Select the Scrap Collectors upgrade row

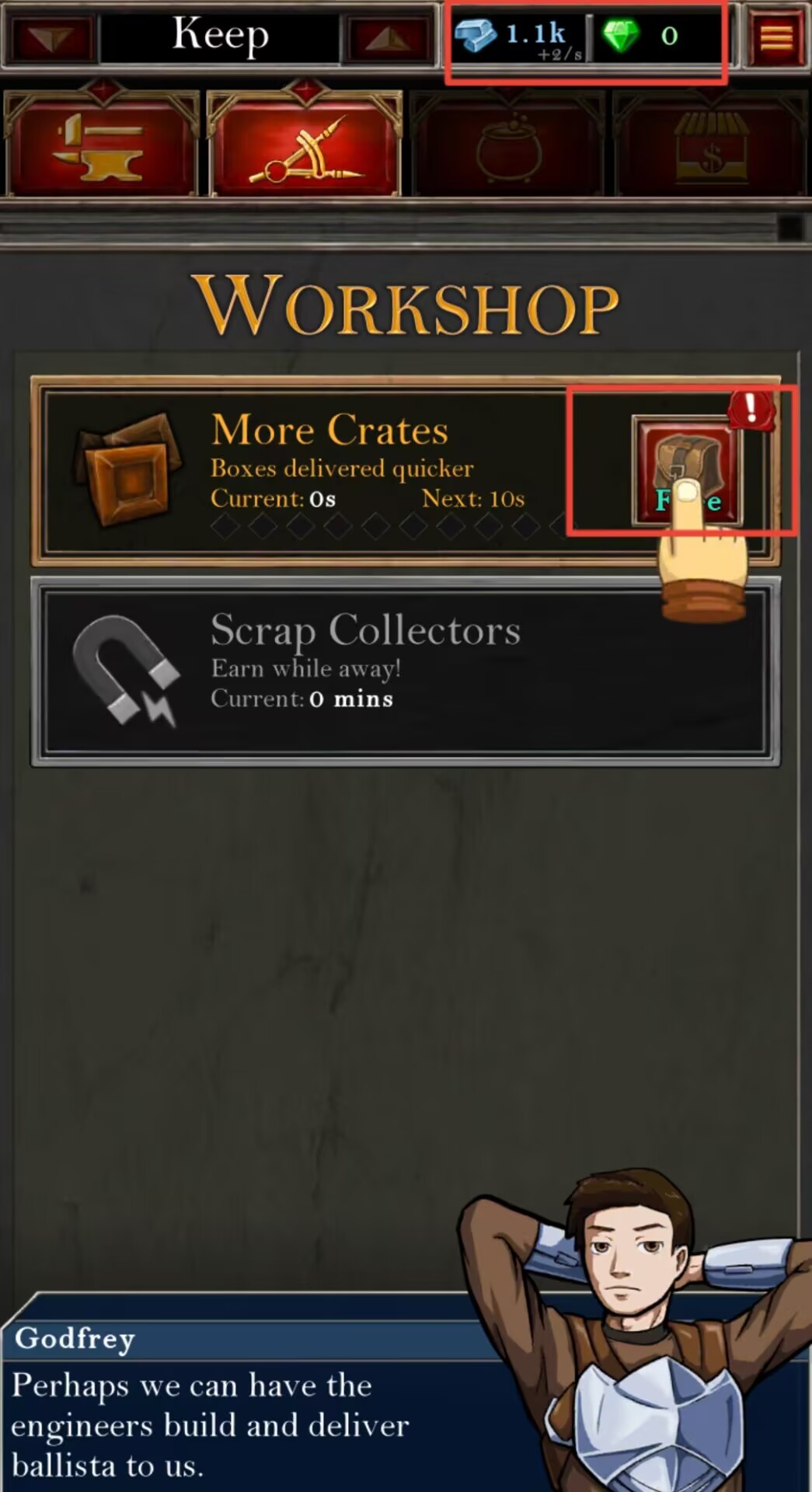405,671
